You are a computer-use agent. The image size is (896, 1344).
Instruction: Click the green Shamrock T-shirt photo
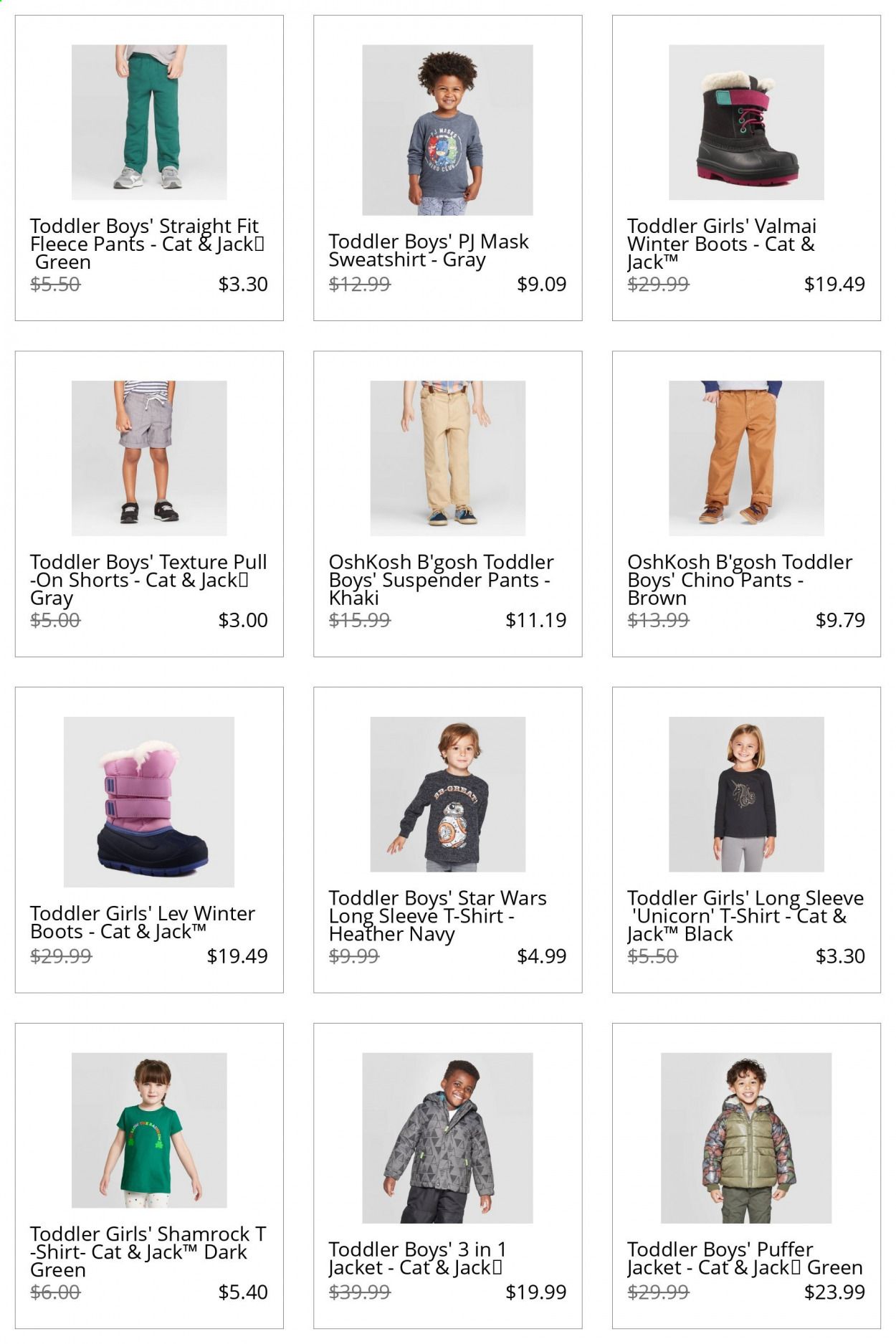(x=149, y=1130)
